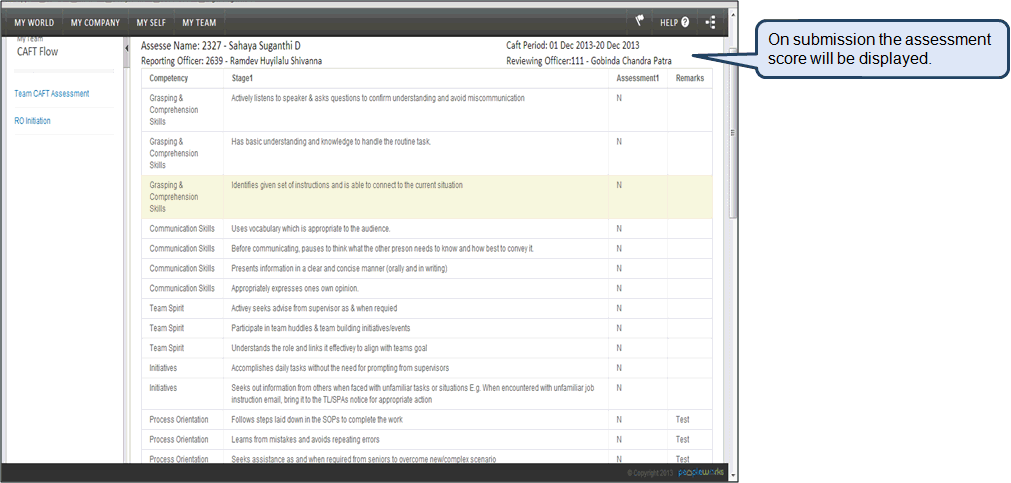Select highlighted row 'Identifies given set of instructions'
The image size is (1011, 483).
(x=427, y=197)
